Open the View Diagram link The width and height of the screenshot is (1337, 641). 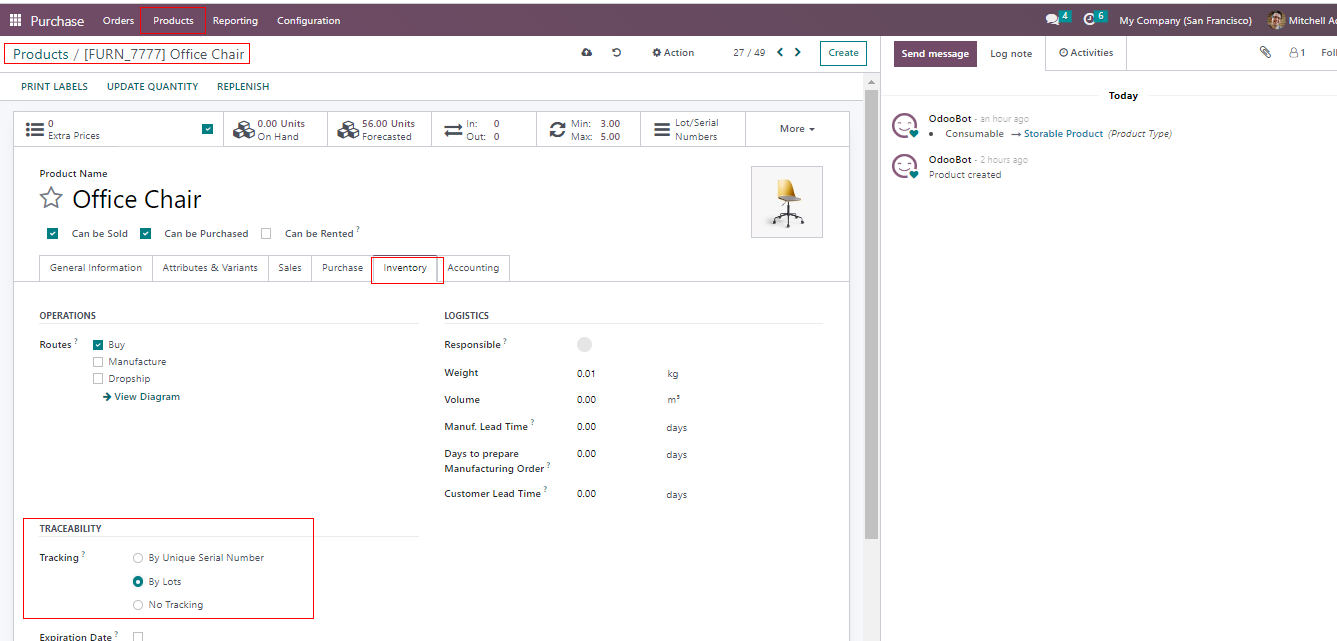(142, 397)
